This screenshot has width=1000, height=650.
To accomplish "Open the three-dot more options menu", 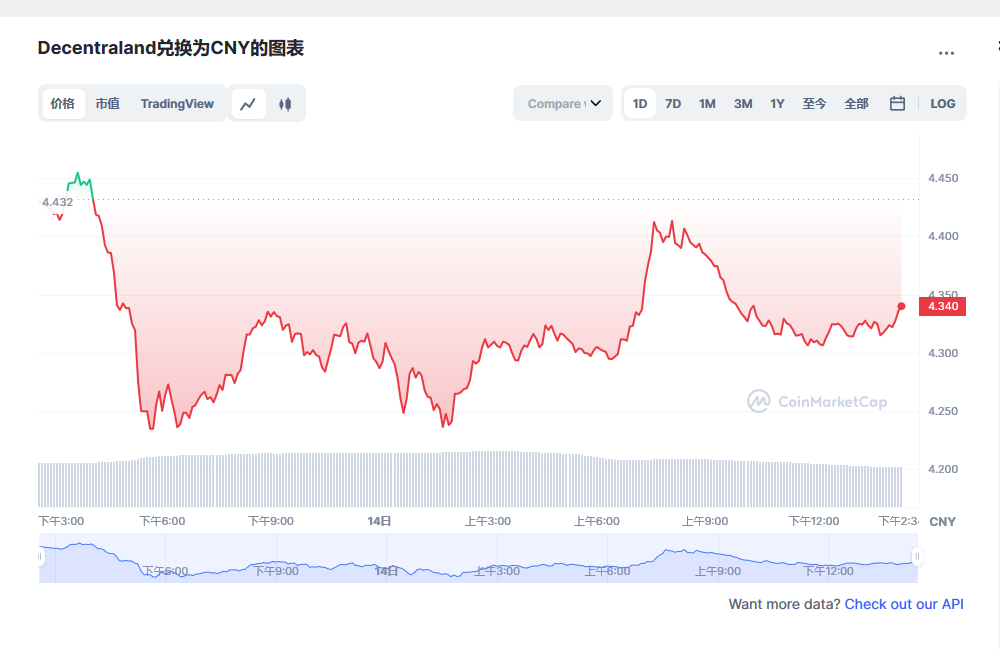I will point(946,53).
